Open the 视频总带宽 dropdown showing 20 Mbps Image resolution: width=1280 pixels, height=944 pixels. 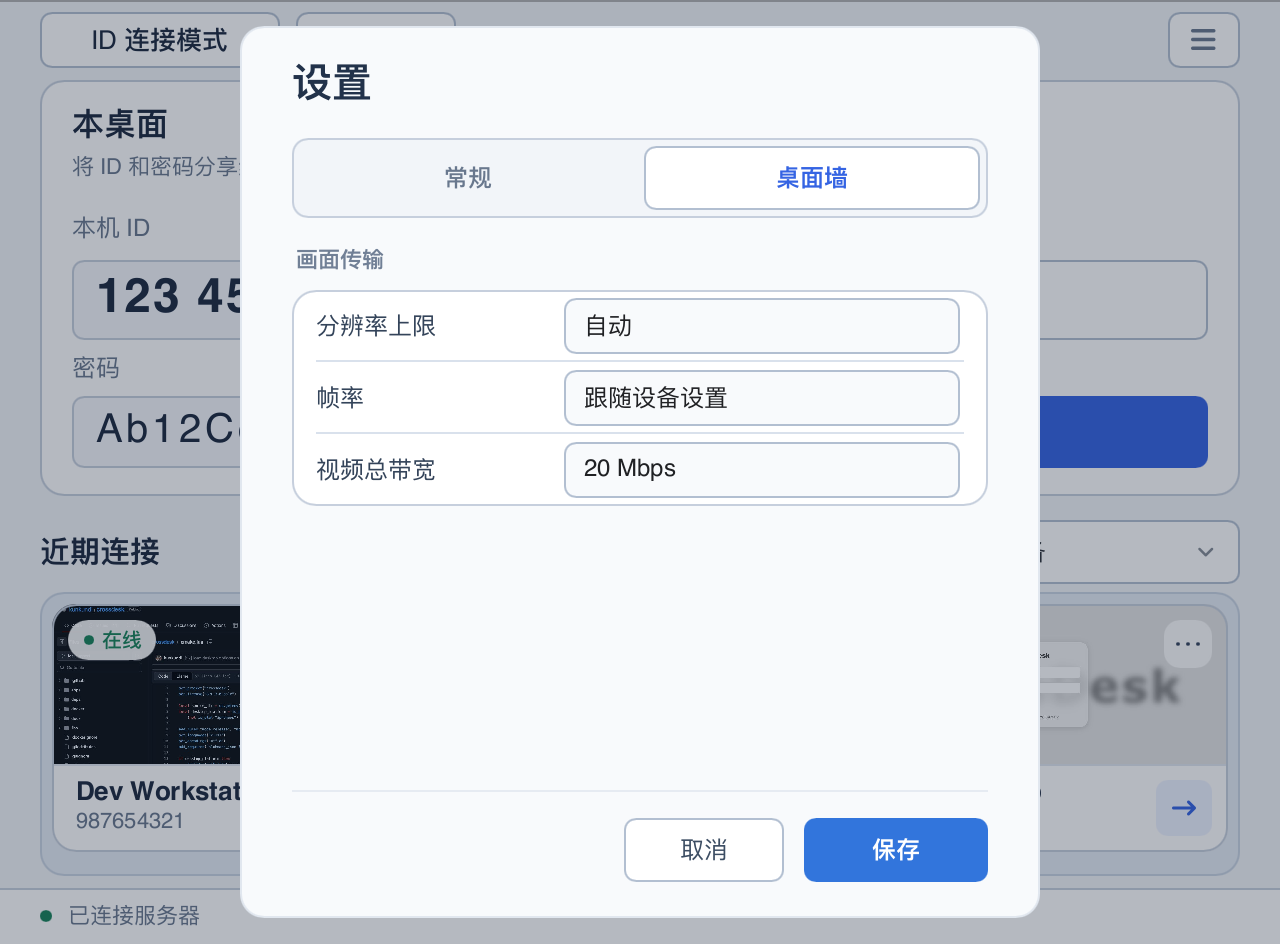tap(762, 470)
